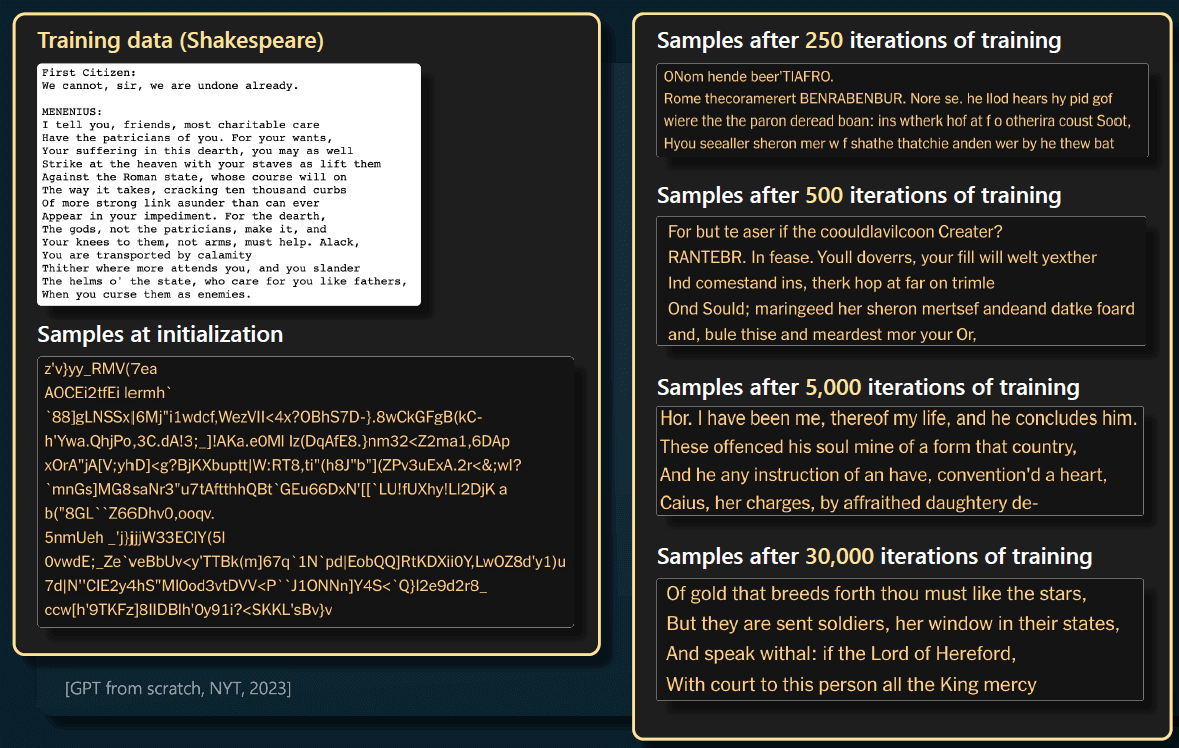Viewport: 1179px width, 748px height.
Task: Click the 'Samples at initialization' heading
Action: [x=160, y=334]
